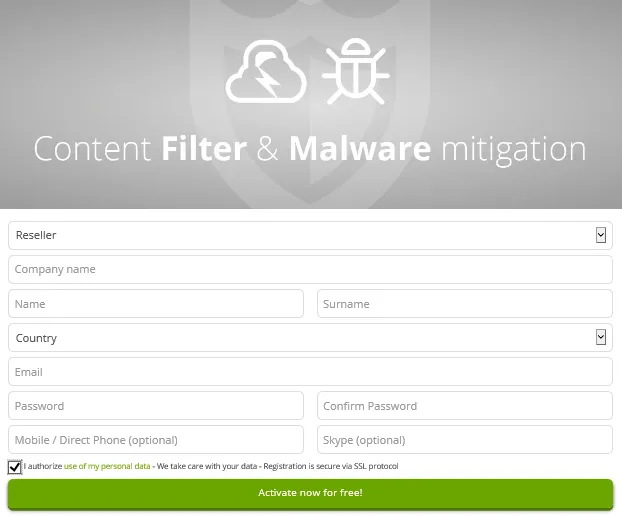Click the cloud lightning icon
622x516 pixels.
click(266, 72)
